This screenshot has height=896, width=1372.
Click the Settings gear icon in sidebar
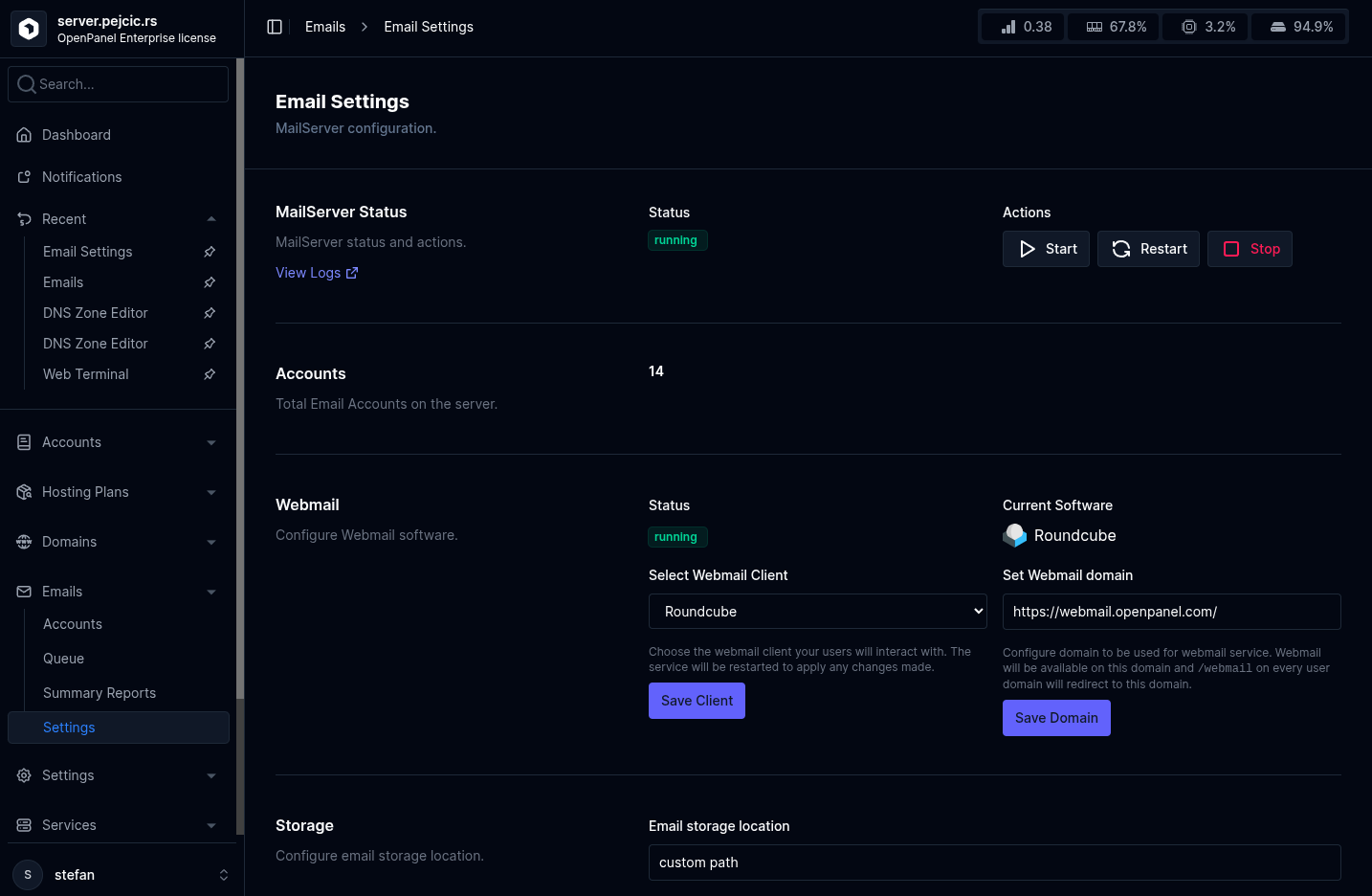point(24,775)
